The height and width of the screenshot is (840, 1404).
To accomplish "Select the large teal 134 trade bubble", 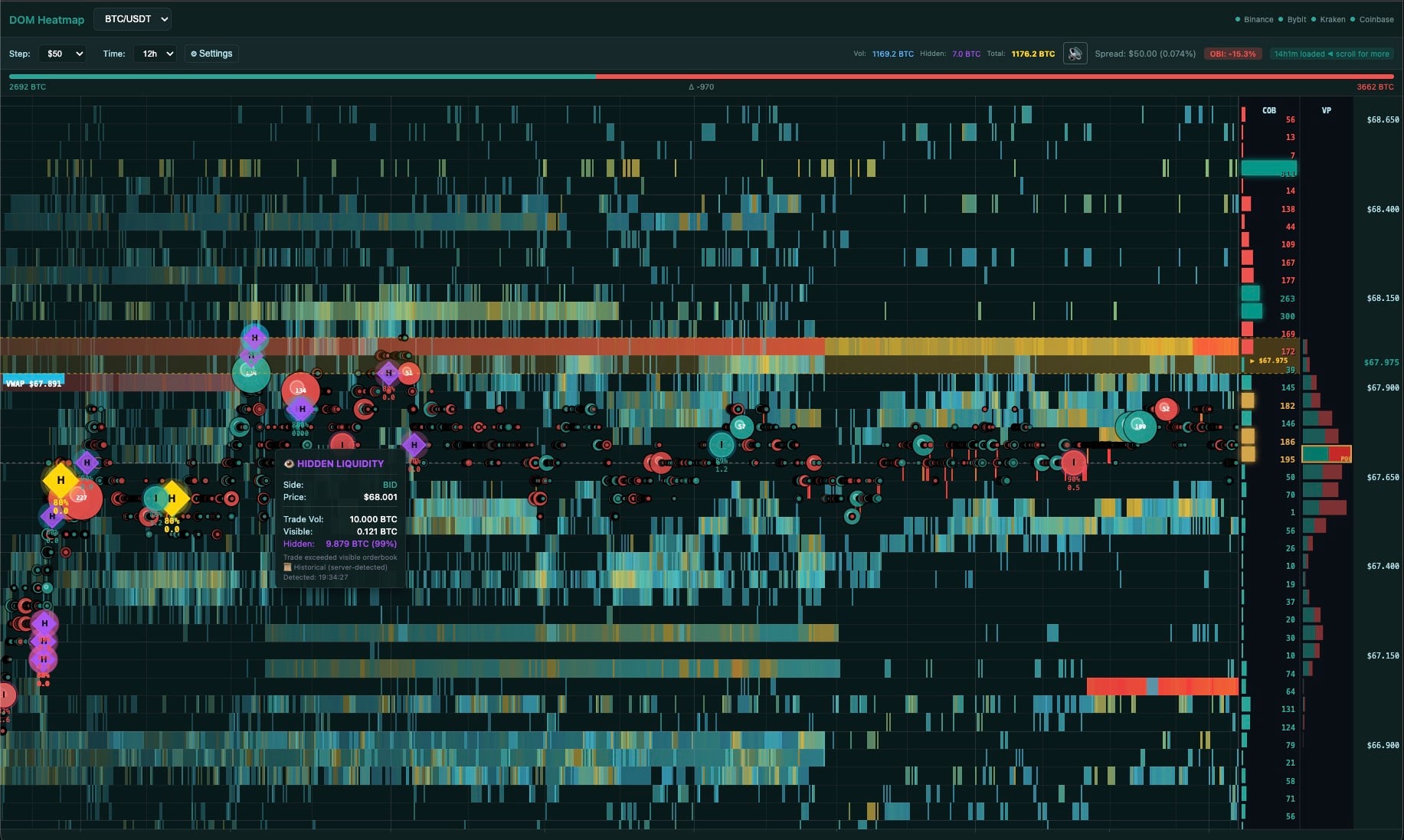I will 251,373.
